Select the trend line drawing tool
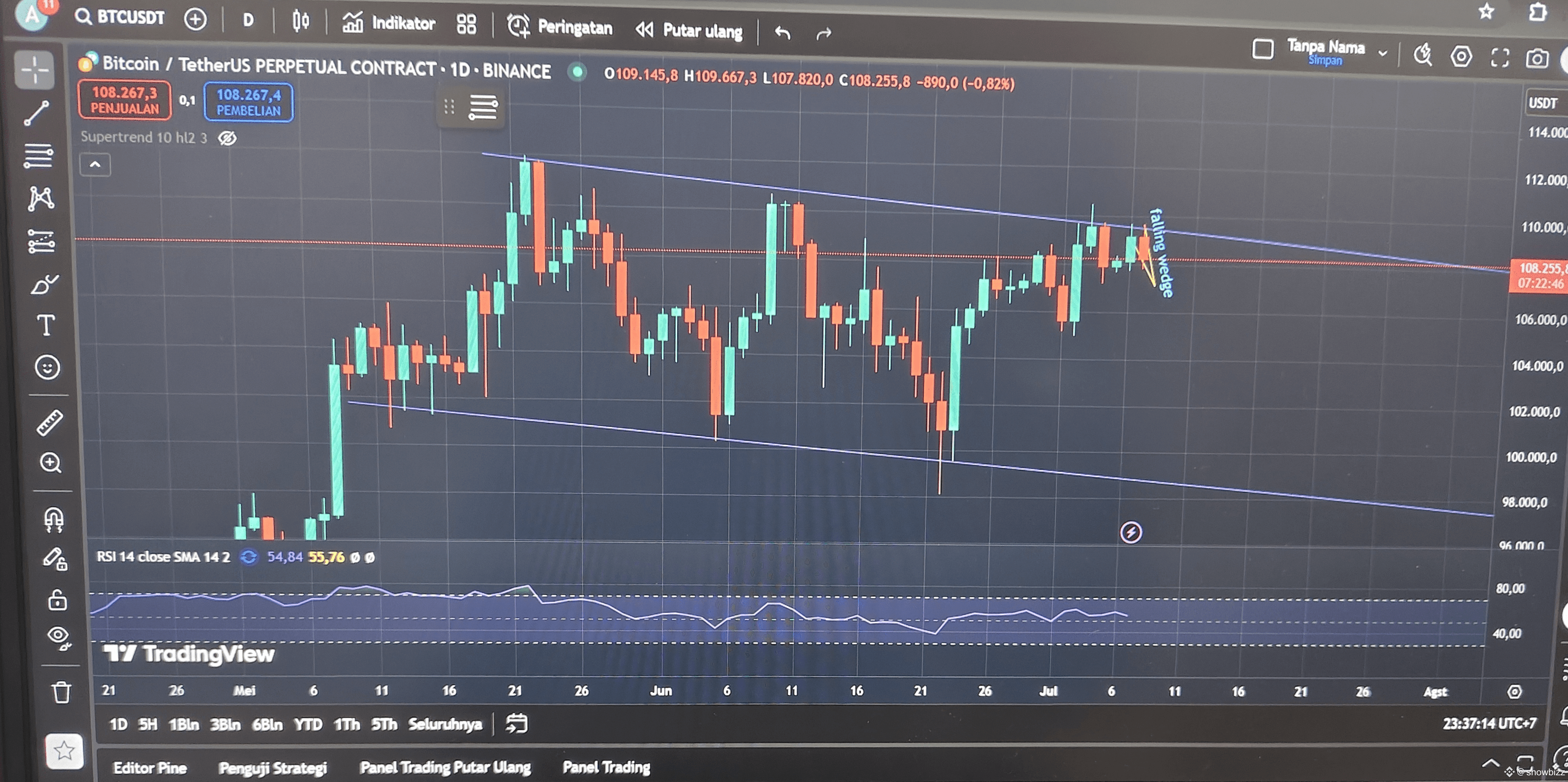This screenshot has width=1568, height=782. 37,113
